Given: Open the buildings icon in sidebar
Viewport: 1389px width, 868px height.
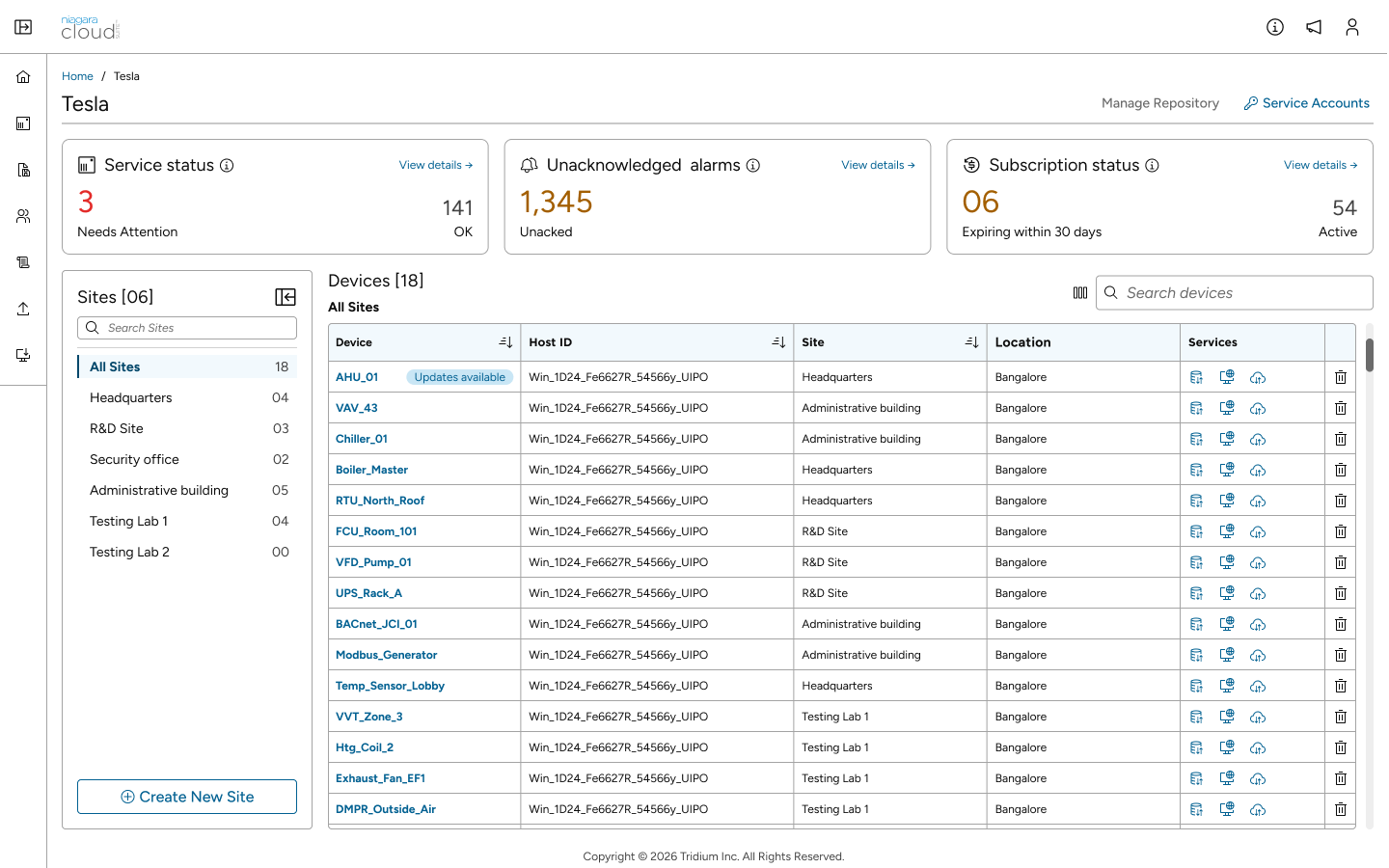Looking at the screenshot, I should coord(23,170).
